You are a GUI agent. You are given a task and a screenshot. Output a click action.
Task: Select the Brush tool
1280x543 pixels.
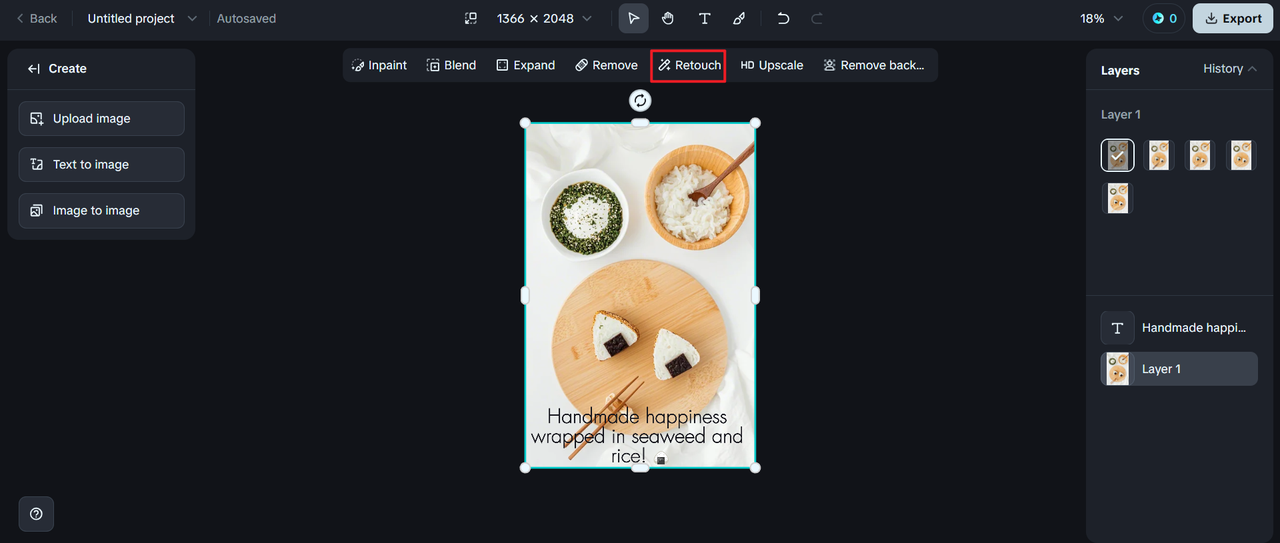[x=739, y=18]
